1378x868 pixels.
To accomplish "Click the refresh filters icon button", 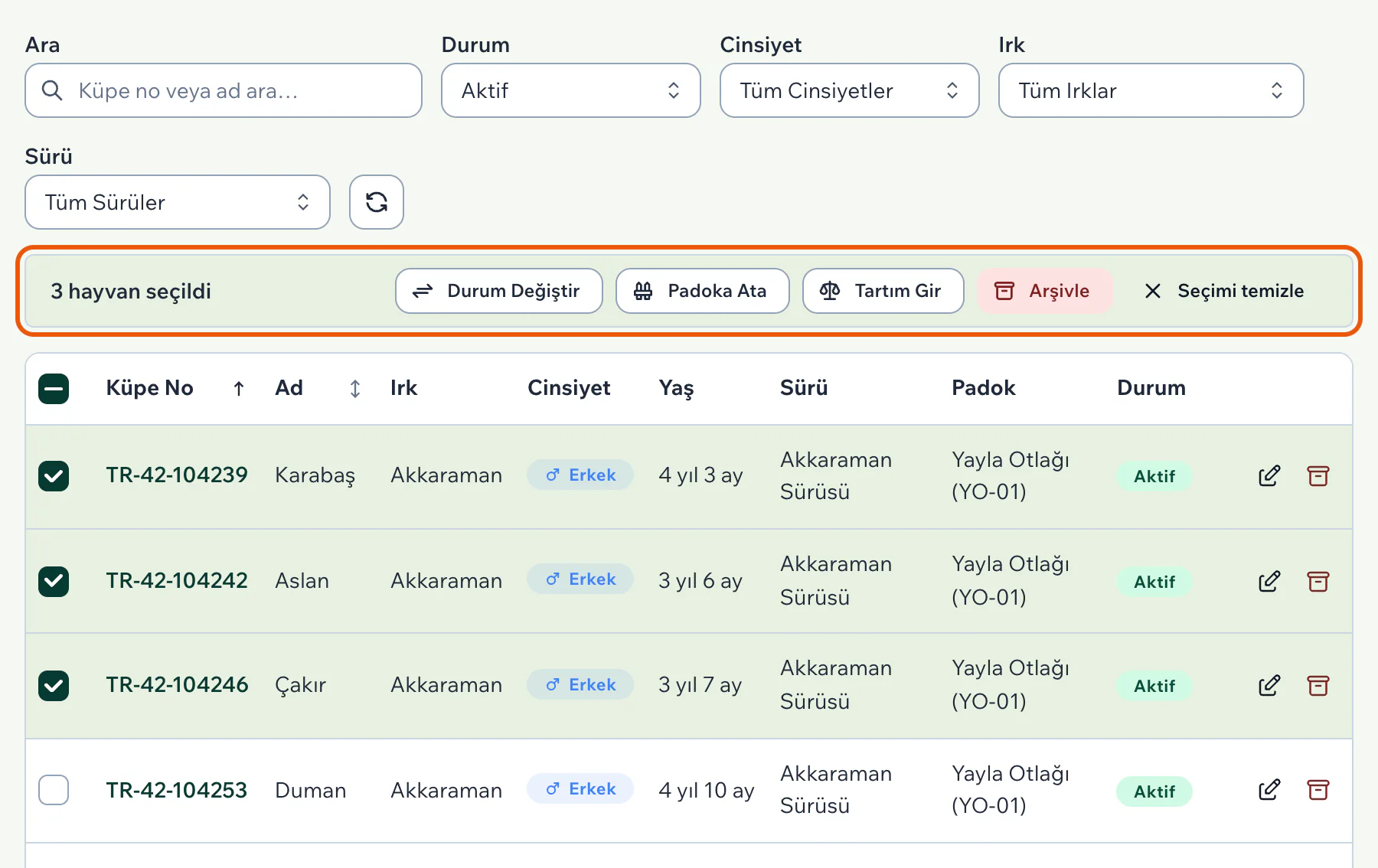I will (x=377, y=202).
